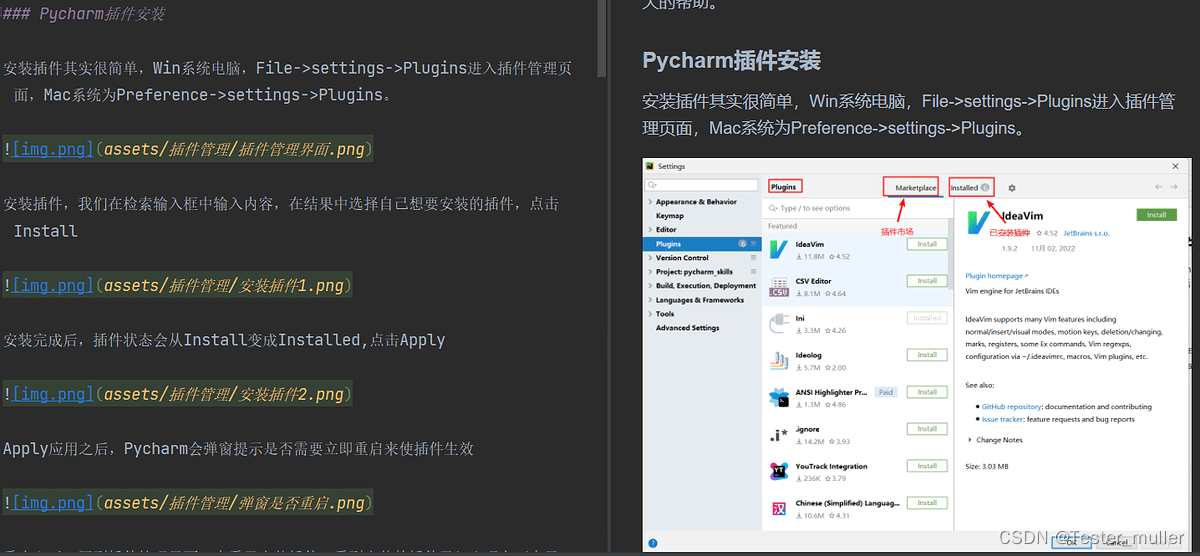Click the 'Featured' label above plugin list
The image size is (1200, 556).
click(x=782, y=226)
